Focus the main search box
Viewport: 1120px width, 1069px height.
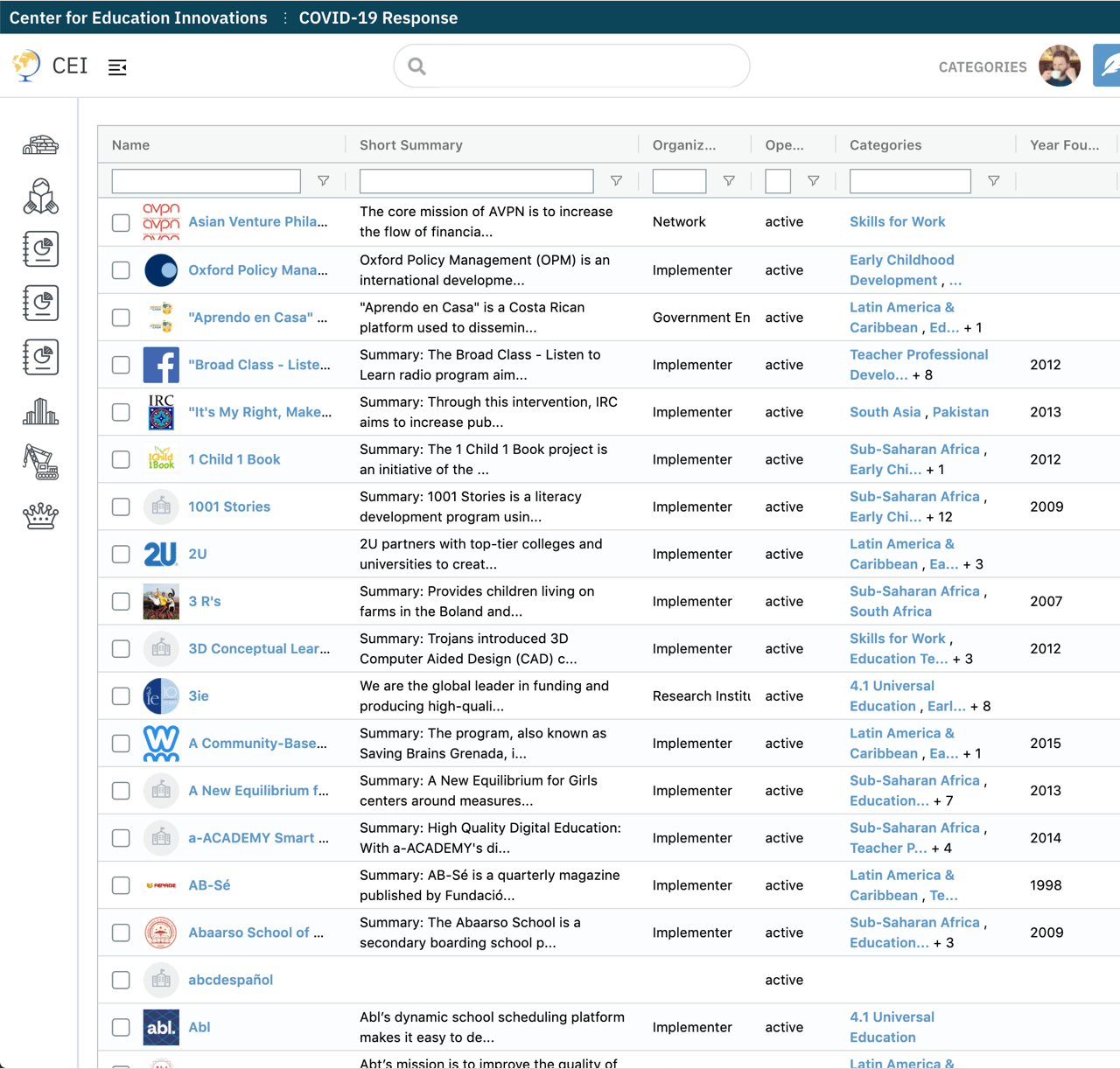point(571,66)
